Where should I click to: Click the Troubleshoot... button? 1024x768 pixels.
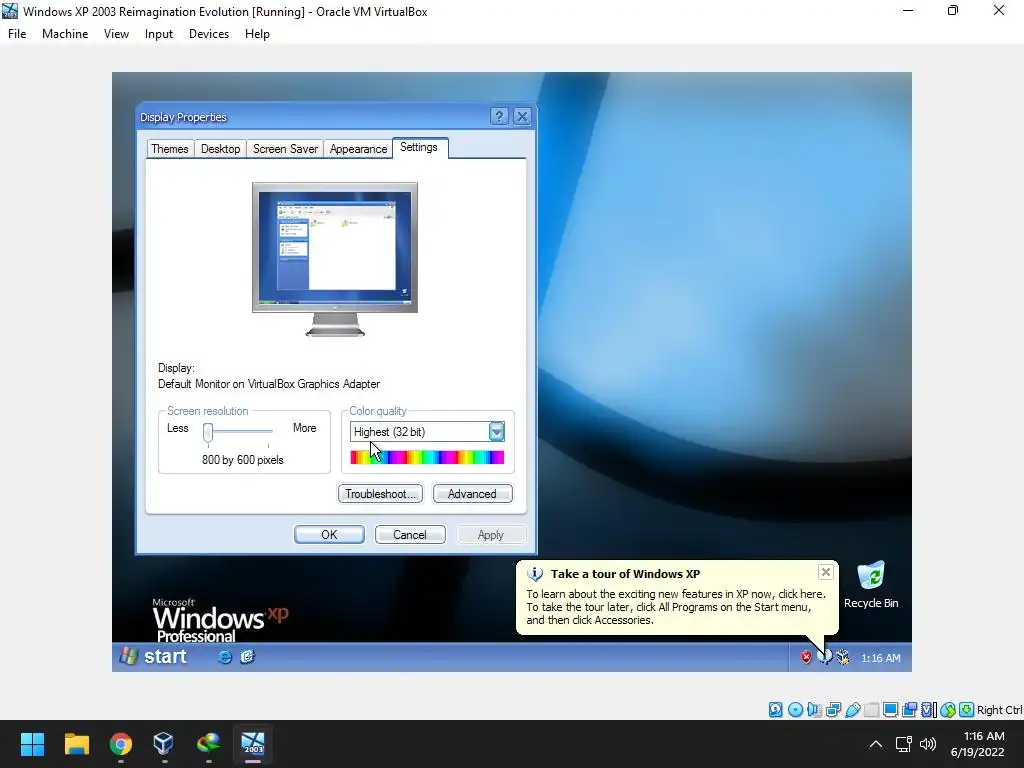tap(380, 494)
